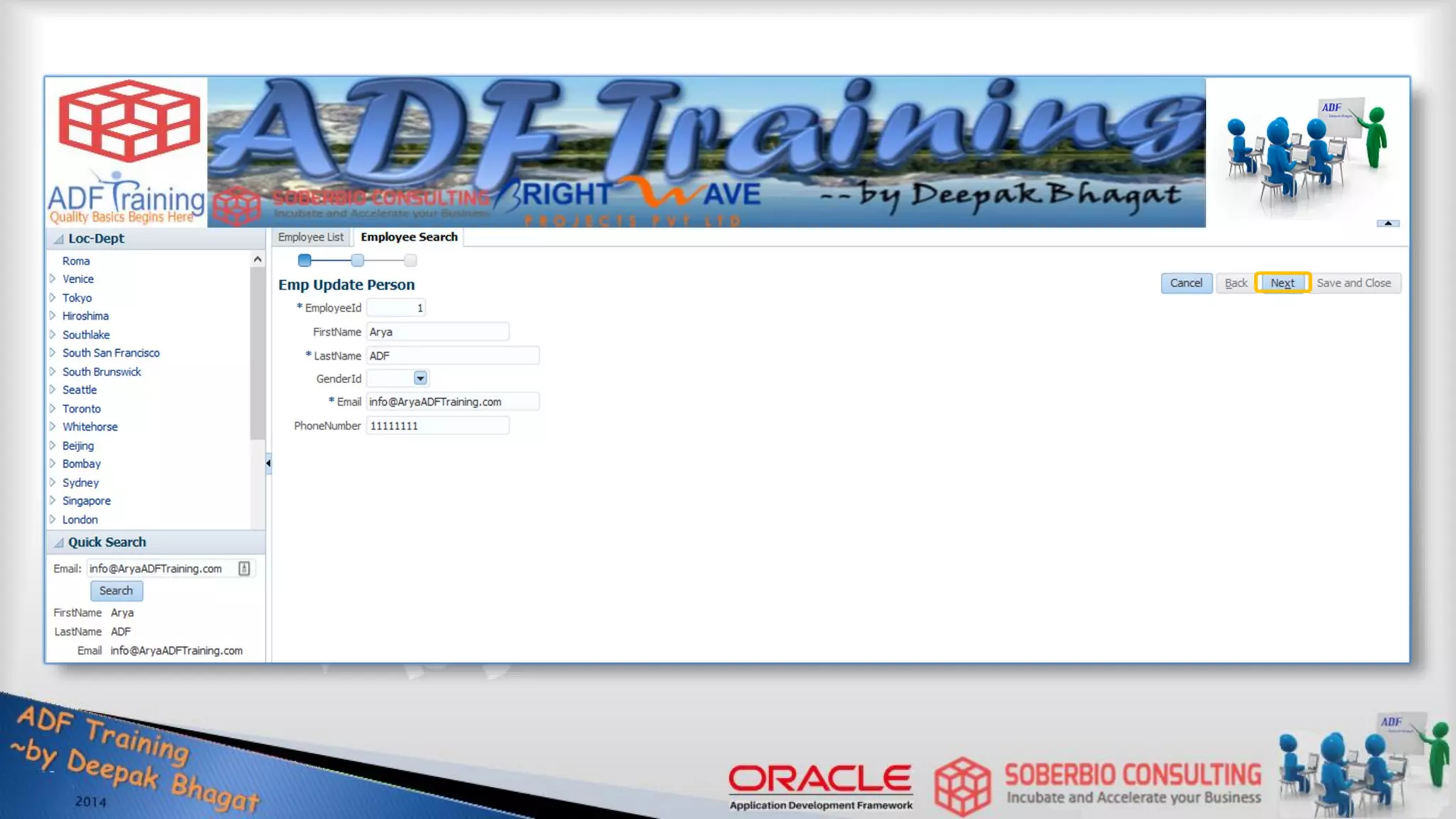Click the Quick Search button
This screenshot has height=819, width=1456.
(x=116, y=591)
